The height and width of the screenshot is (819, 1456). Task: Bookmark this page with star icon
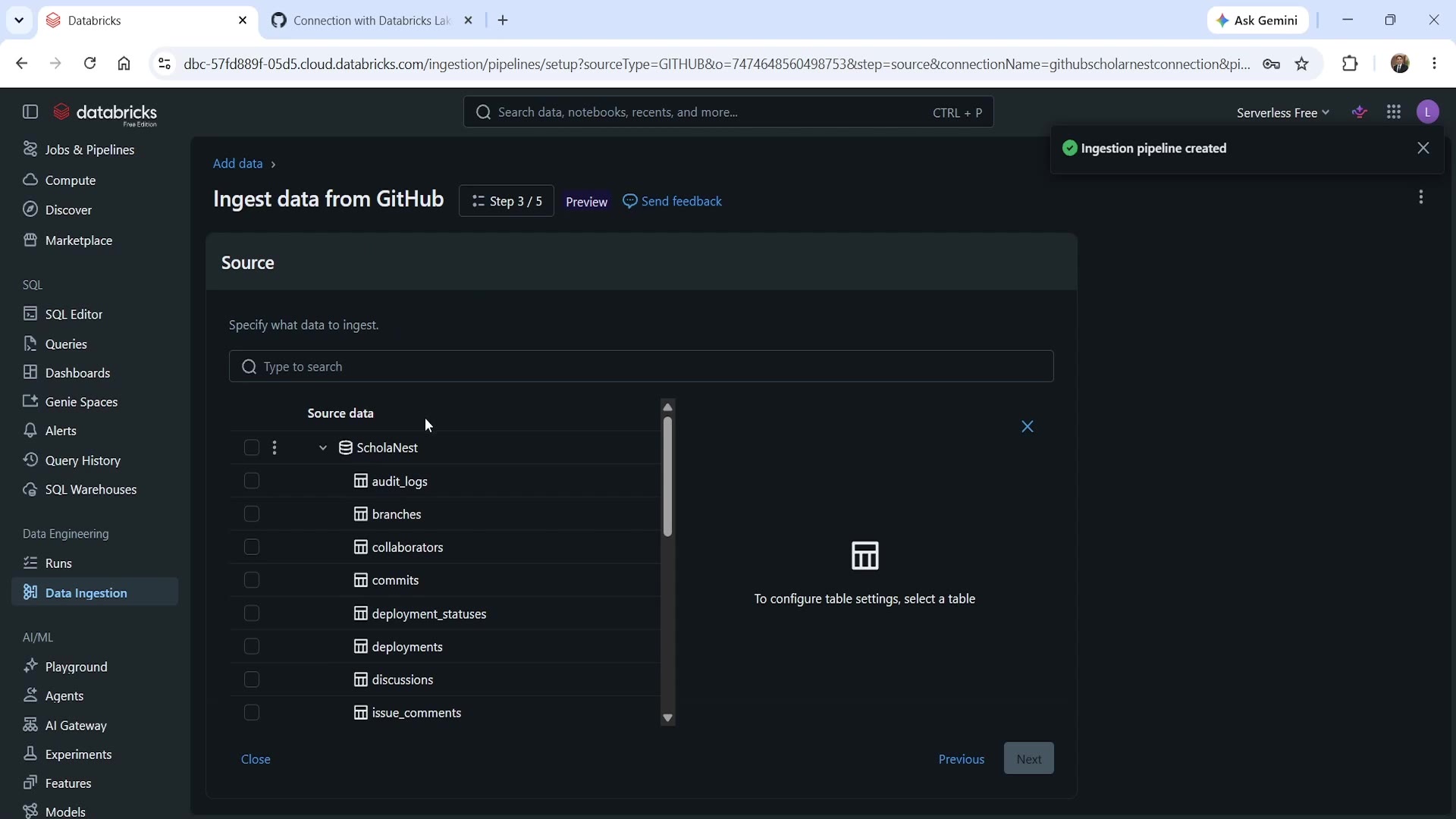[x=1302, y=64]
